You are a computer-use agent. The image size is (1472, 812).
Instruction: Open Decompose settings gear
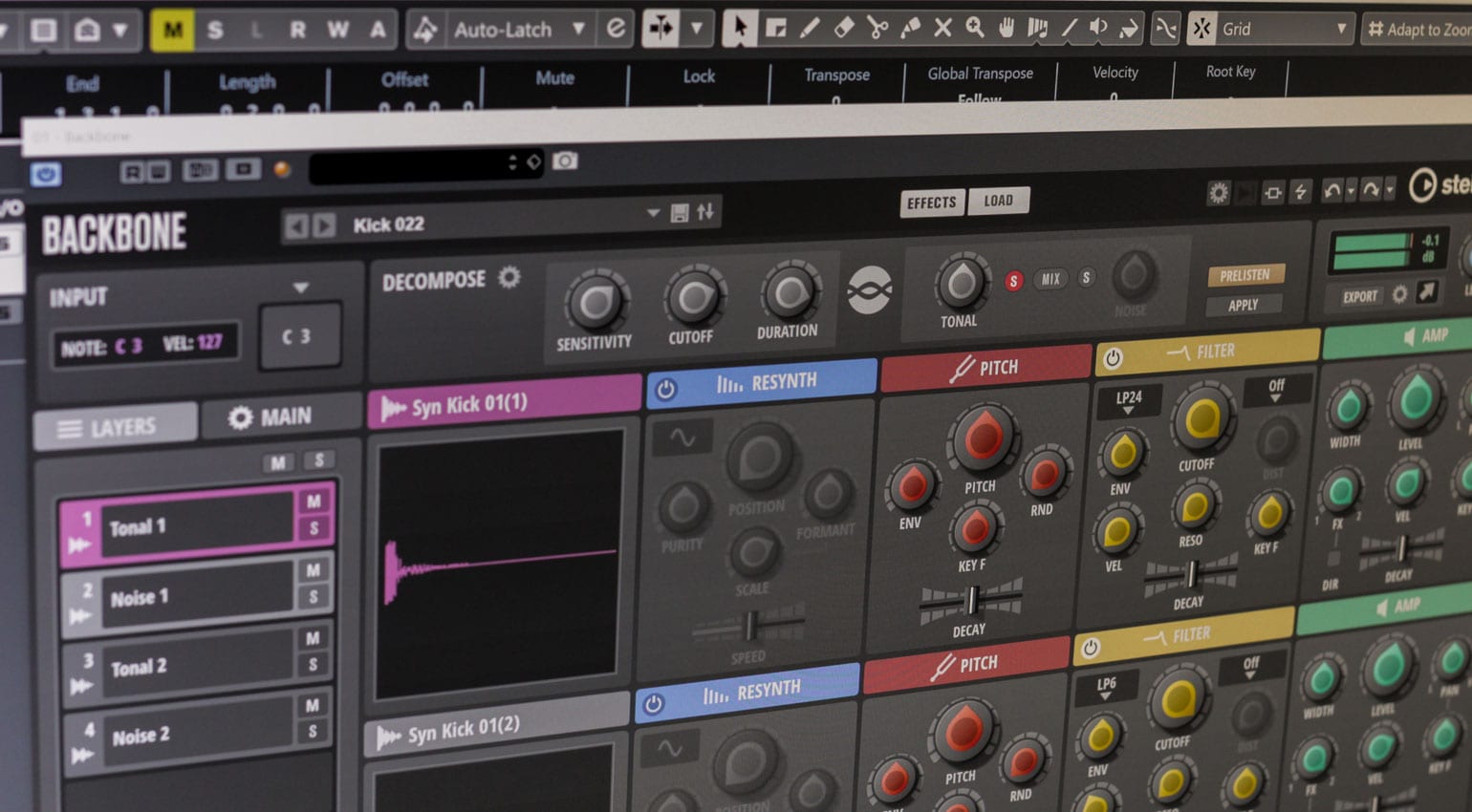pos(509,278)
